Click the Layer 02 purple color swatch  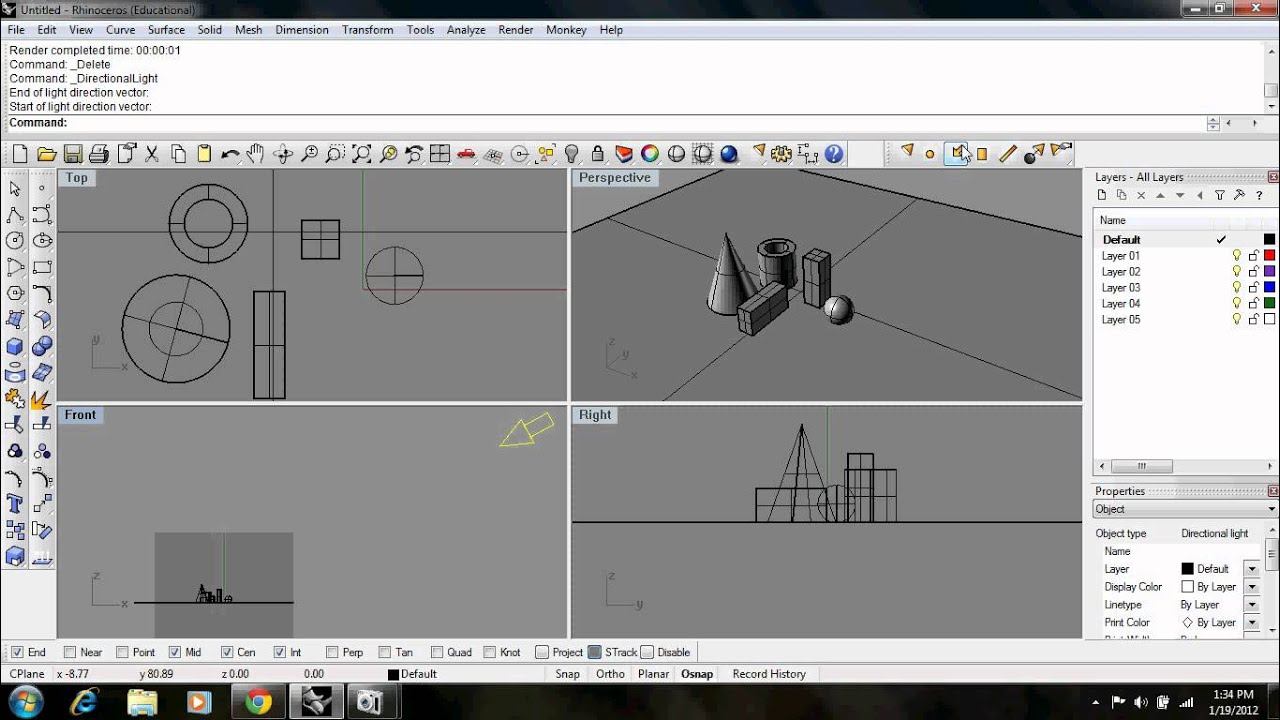click(1269, 272)
